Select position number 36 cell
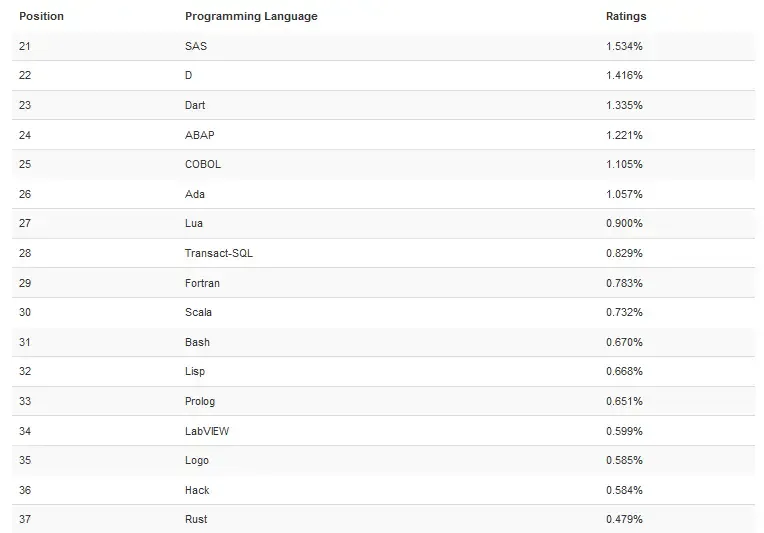Screen dimensions: 764x533 25,490
